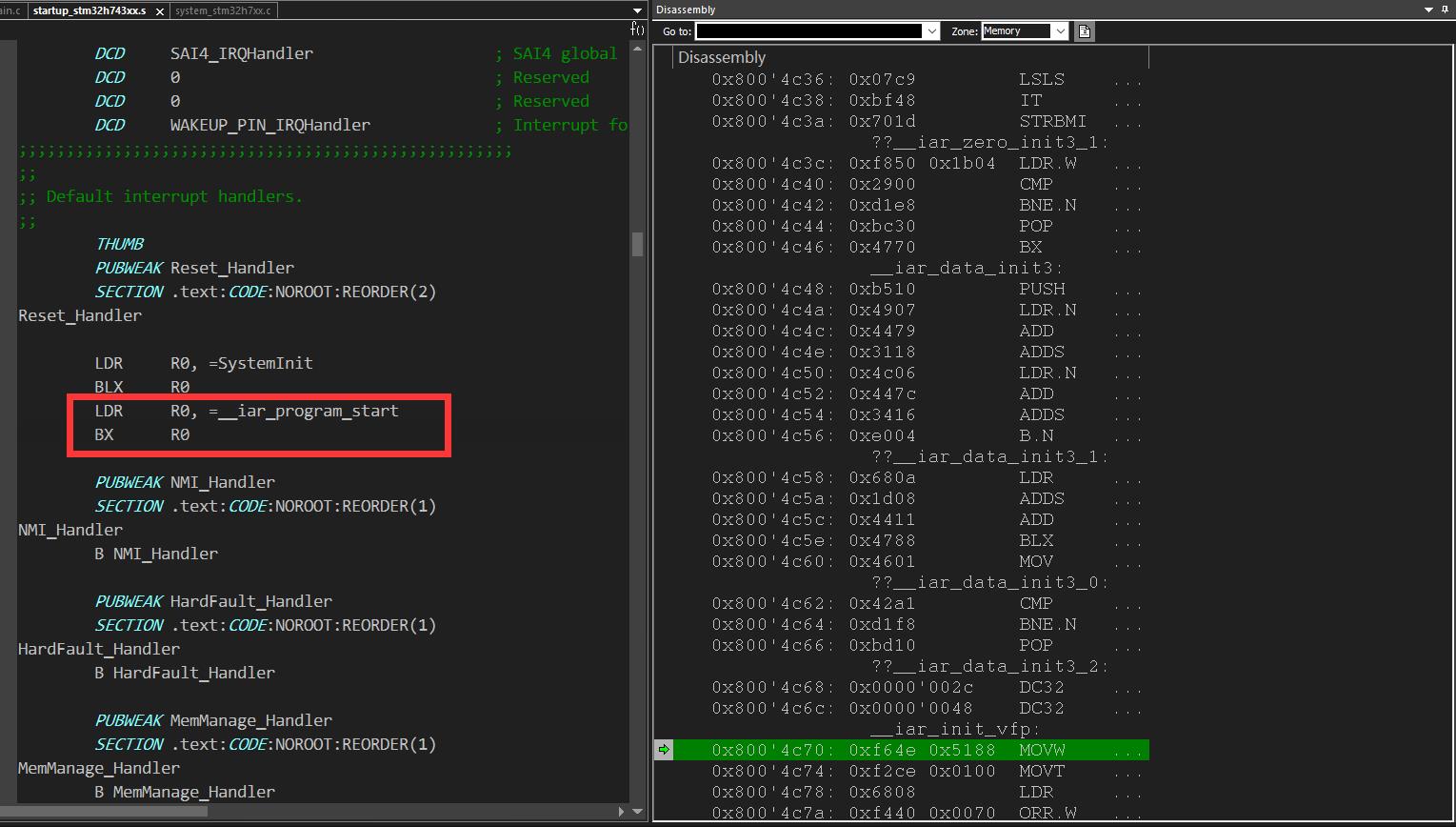Viewport: 1456px width, 827px height.
Task: Click the ??__iar_zero_init3_1 label
Action: click(x=990, y=142)
